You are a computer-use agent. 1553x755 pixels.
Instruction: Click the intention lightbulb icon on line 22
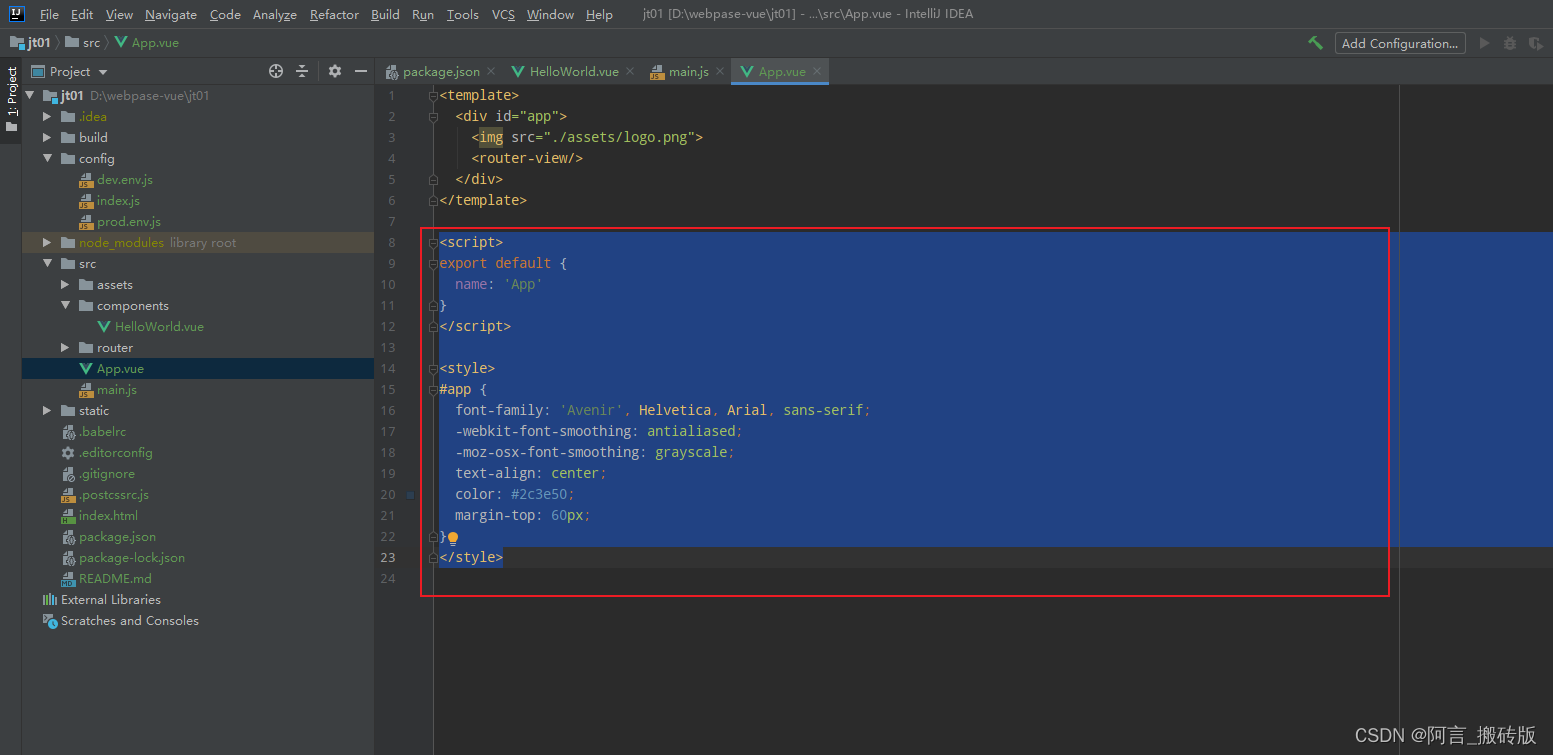453,537
